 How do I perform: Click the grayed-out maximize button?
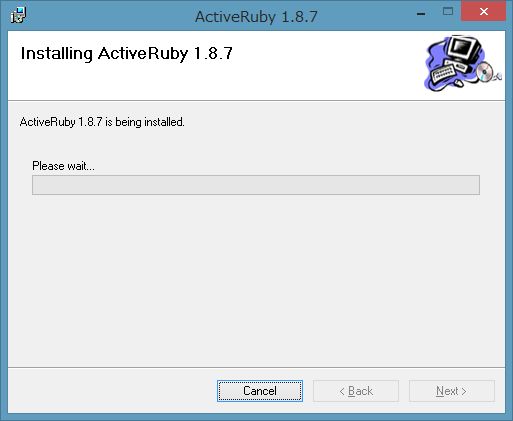point(448,12)
